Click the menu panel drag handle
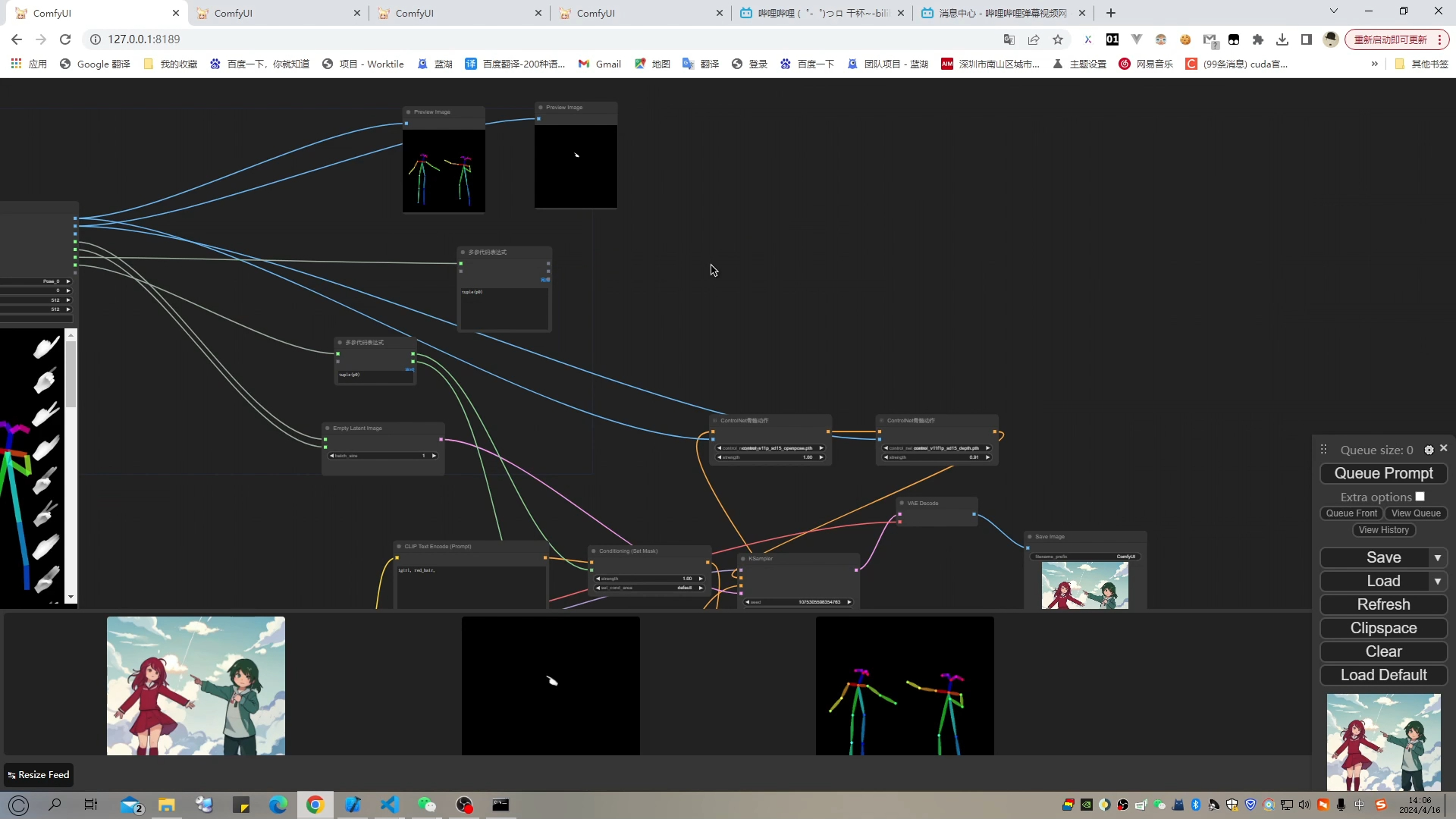This screenshot has height=819, width=1456. click(x=1324, y=450)
